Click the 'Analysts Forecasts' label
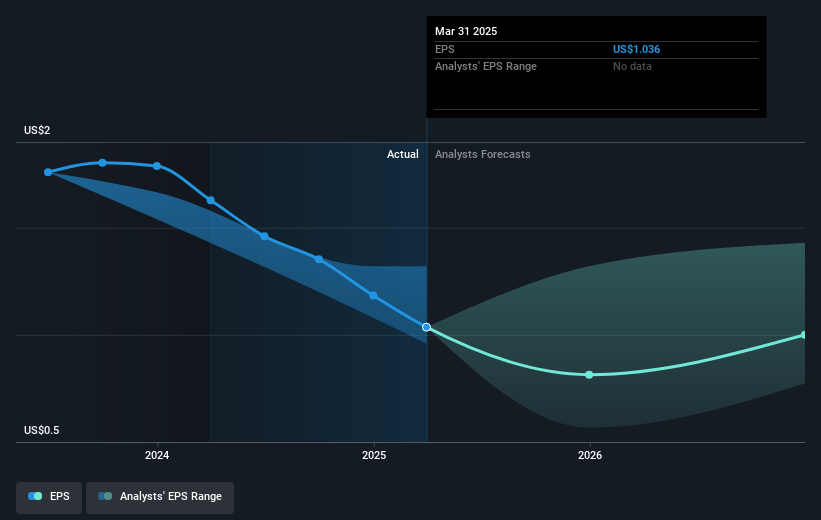Viewport: 821px width, 520px height. click(482, 154)
